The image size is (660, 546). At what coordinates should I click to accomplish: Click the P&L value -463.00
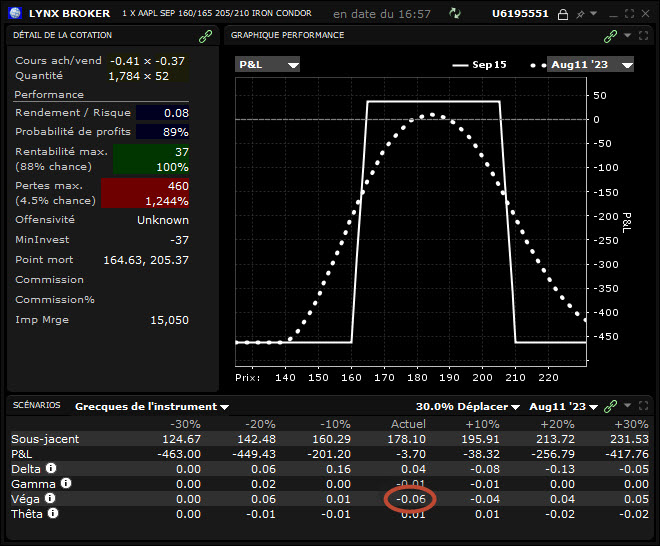(x=179, y=454)
